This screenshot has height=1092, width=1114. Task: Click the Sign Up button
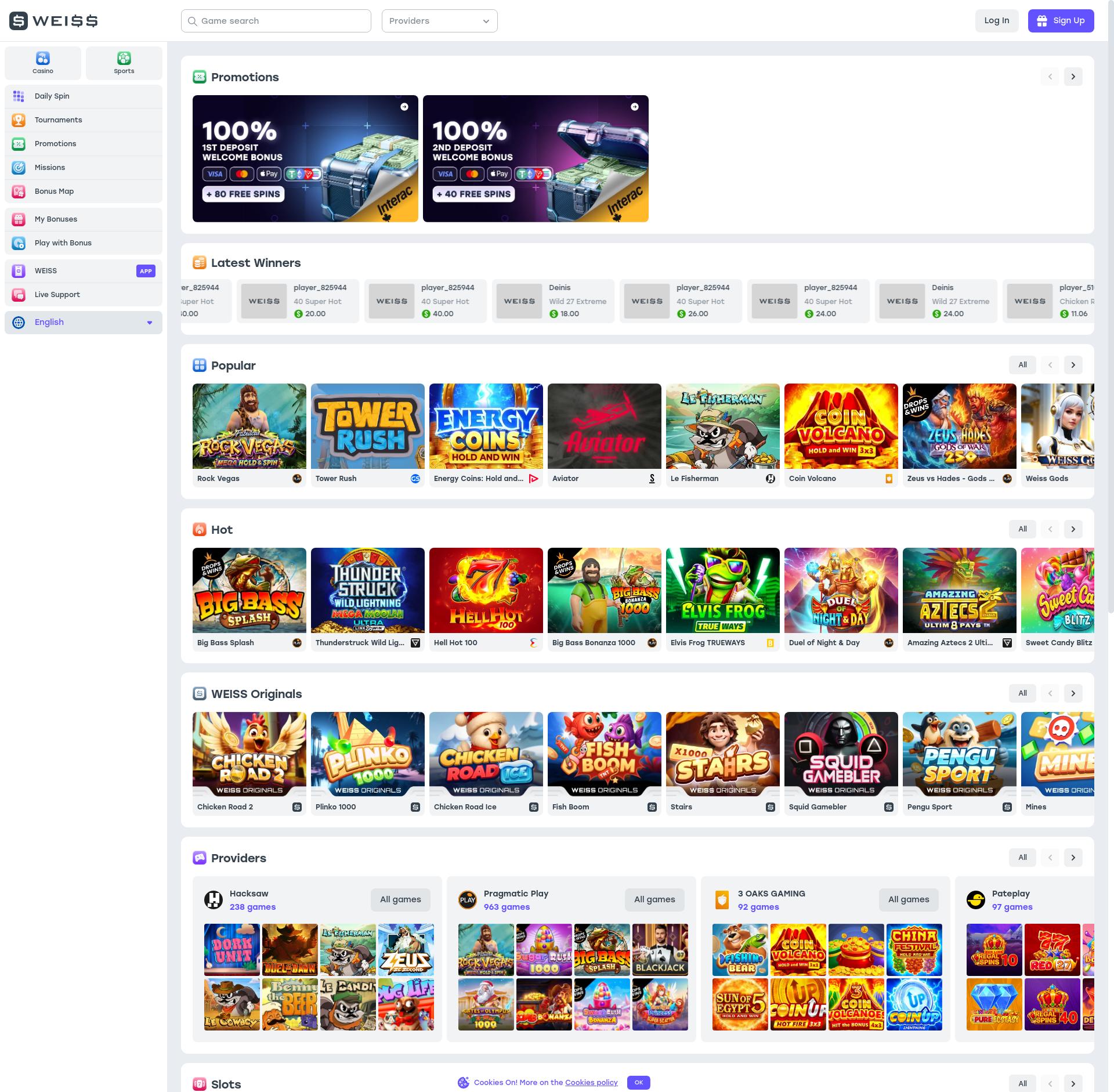click(1061, 20)
